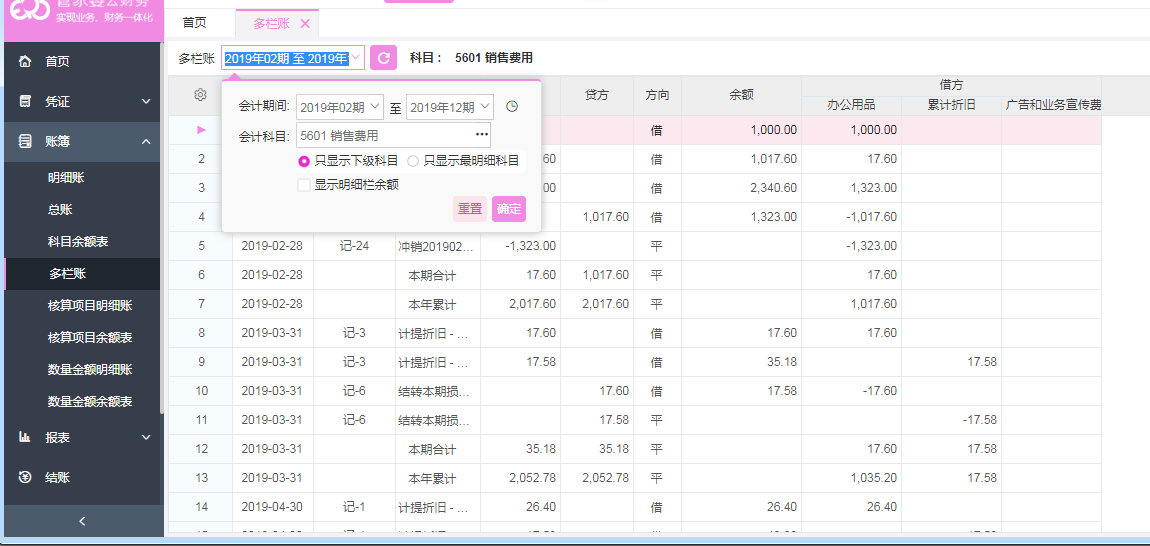Expand the 凭证 sidebar menu

pos(146,101)
